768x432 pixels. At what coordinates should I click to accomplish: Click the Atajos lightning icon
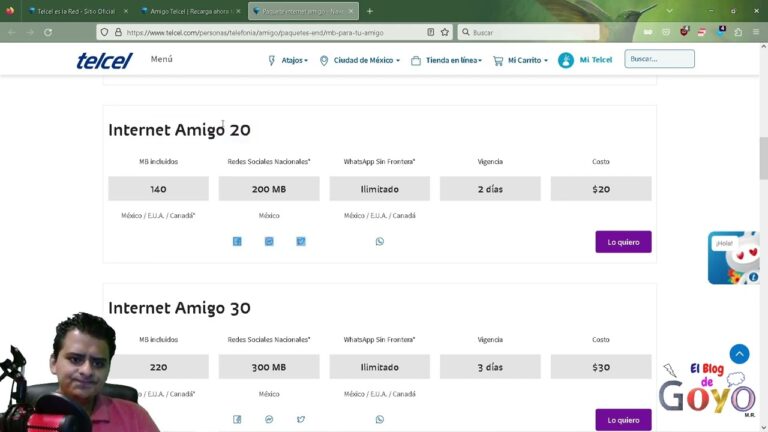[272, 60]
